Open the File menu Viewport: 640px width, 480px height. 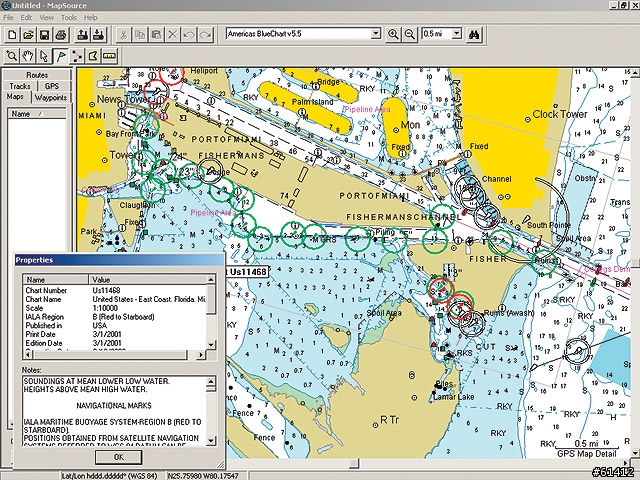[x=8, y=18]
